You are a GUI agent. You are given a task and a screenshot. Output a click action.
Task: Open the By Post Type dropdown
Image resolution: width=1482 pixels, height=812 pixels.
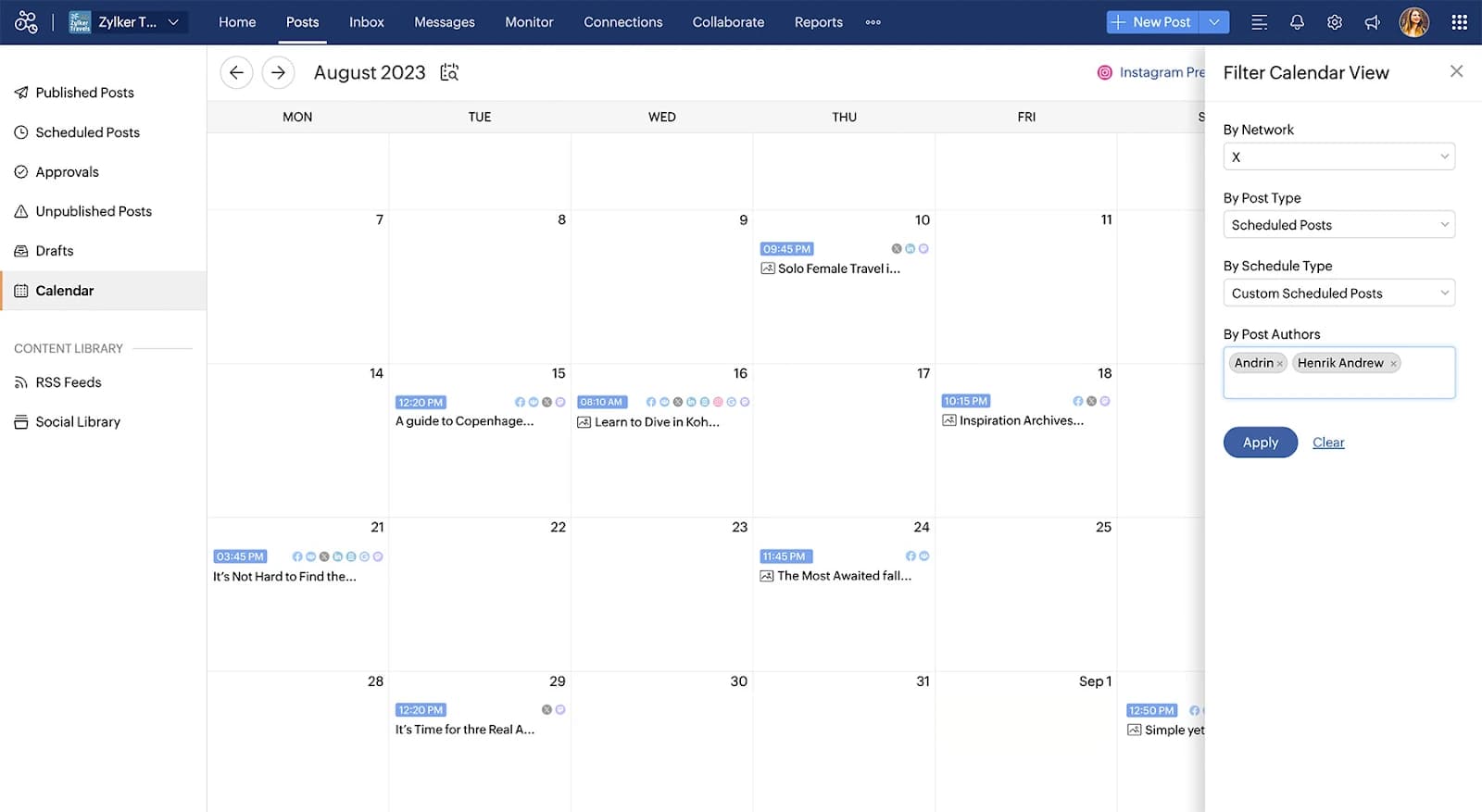(x=1338, y=225)
